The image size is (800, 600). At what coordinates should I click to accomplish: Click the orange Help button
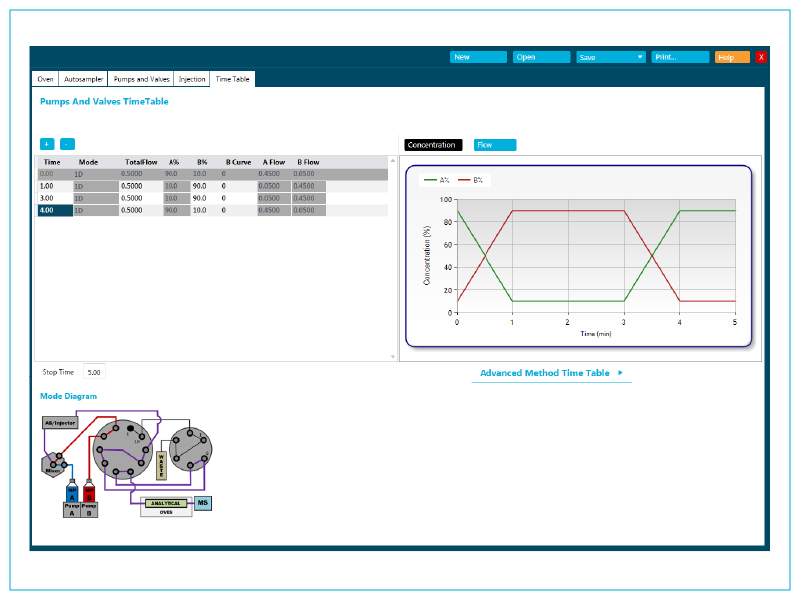coord(731,57)
